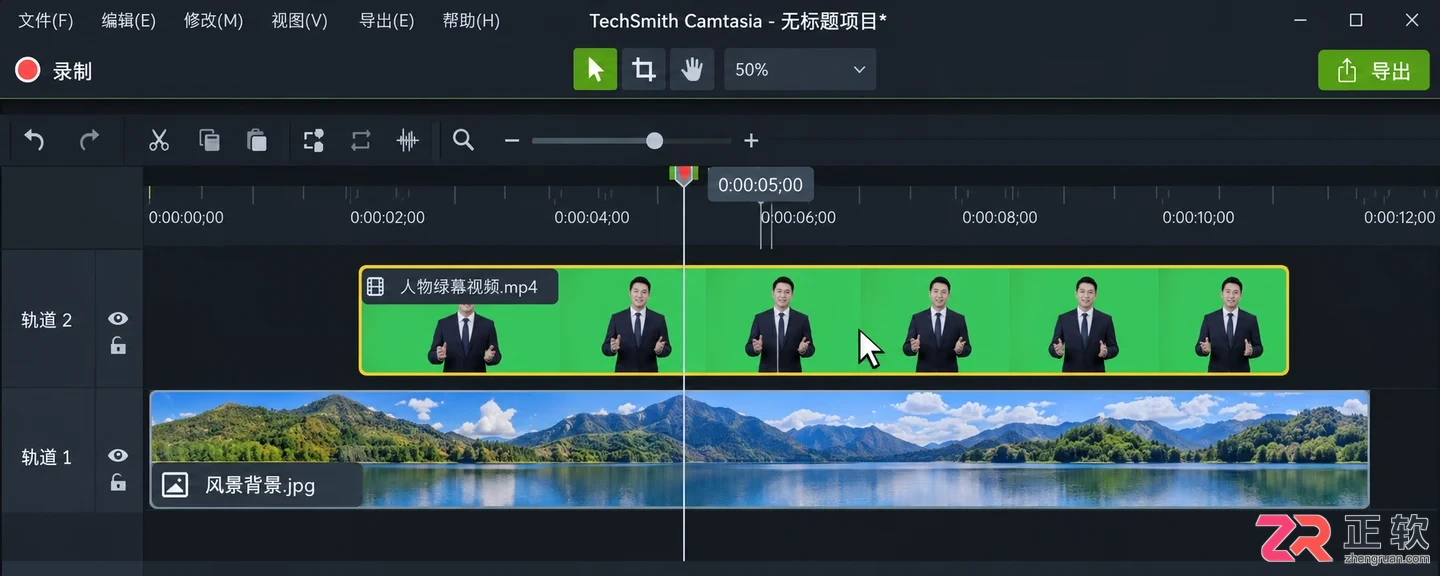Screen dimensions: 1440x576
Task: Click the audio waveform toolbar icon
Action: [407, 140]
